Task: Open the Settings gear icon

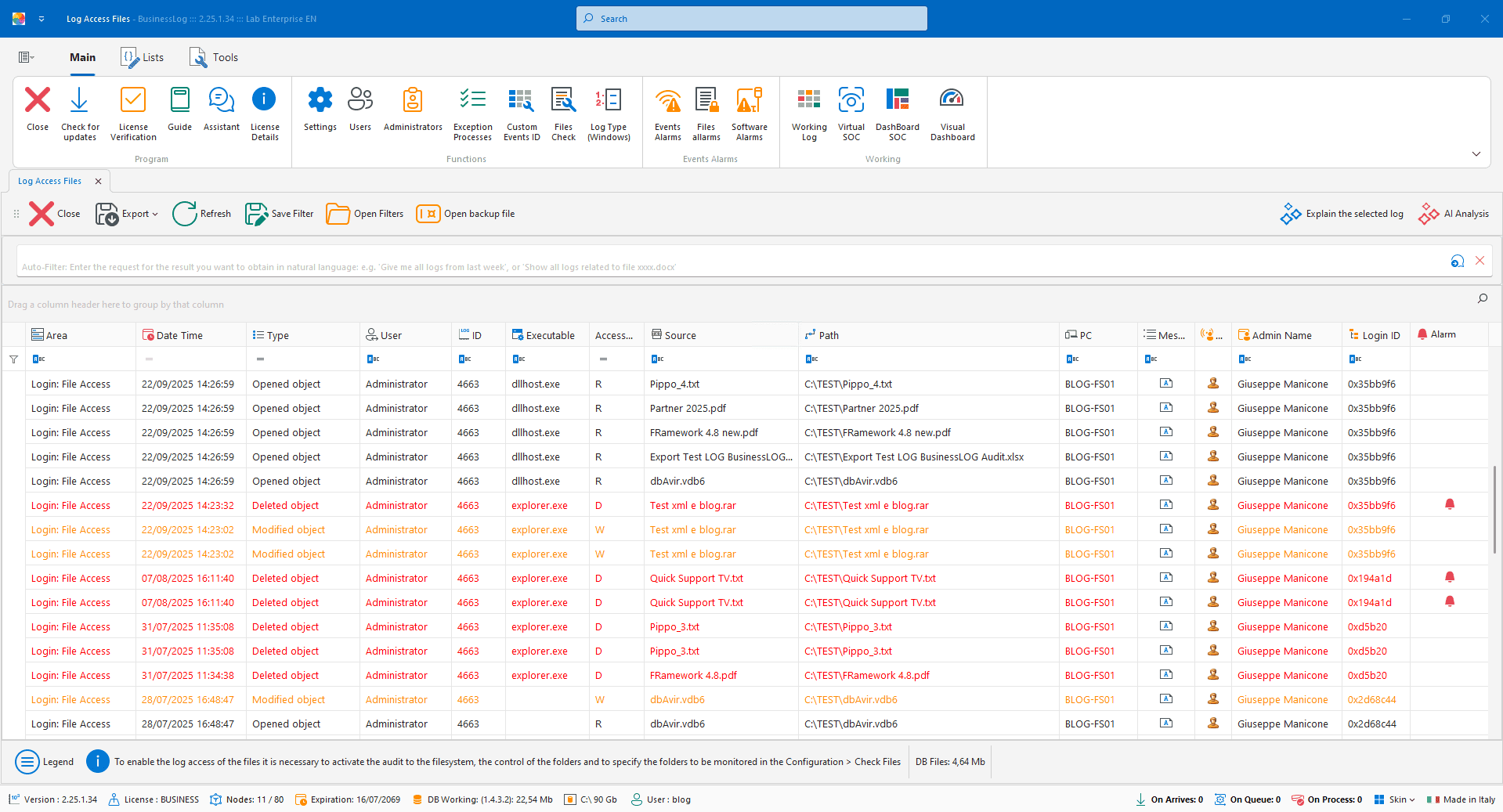Action: [320, 100]
